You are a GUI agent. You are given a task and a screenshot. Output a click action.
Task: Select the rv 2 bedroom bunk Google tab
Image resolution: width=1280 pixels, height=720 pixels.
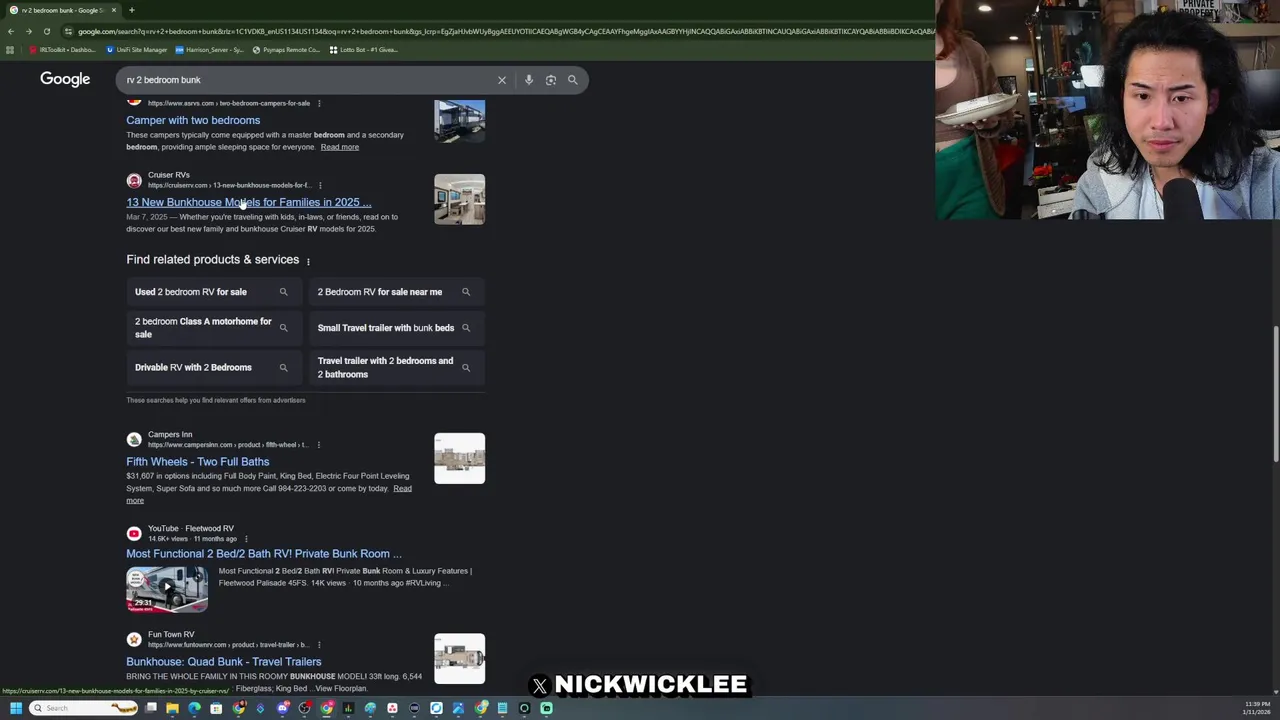(62, 10)
